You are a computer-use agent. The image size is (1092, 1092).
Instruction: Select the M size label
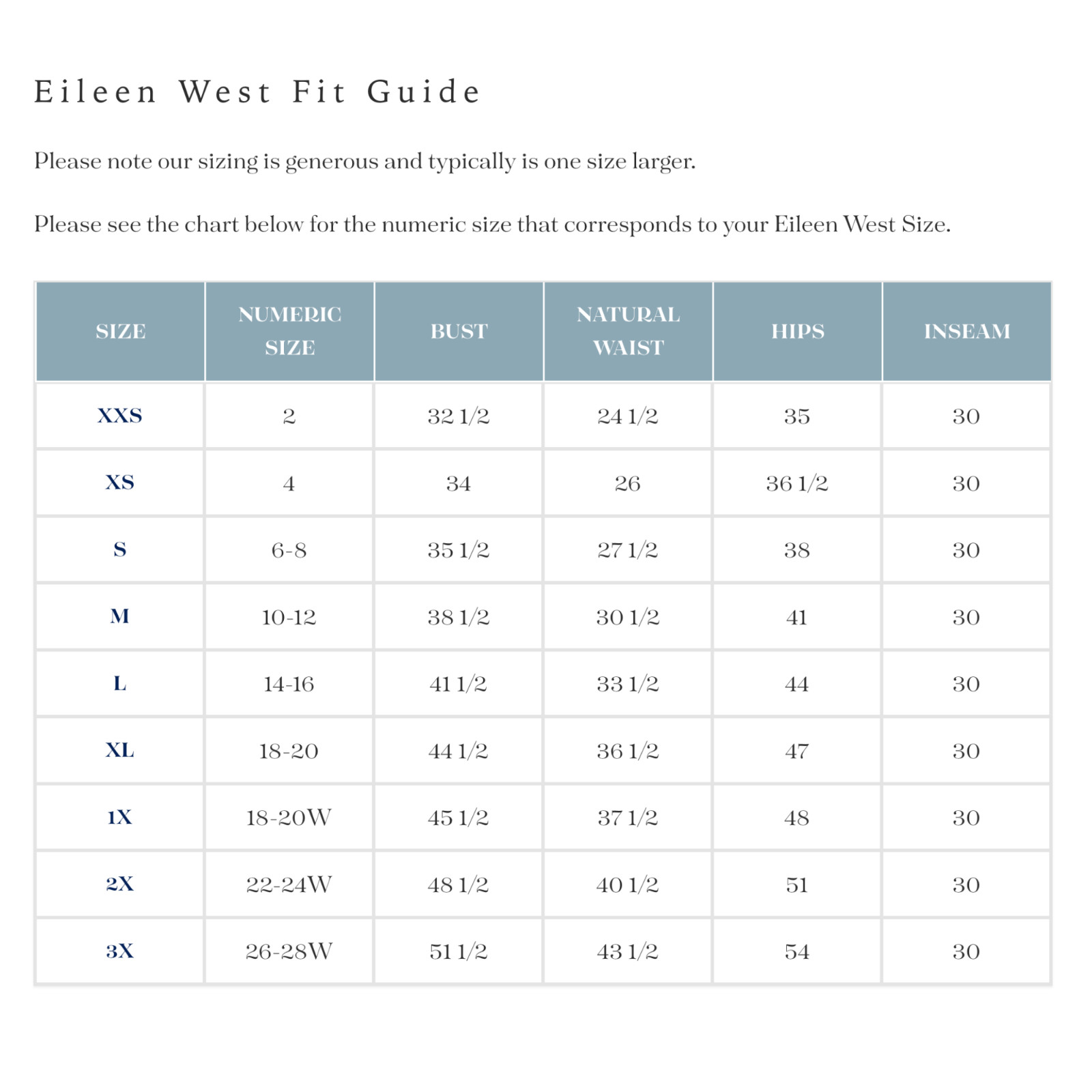120,616
